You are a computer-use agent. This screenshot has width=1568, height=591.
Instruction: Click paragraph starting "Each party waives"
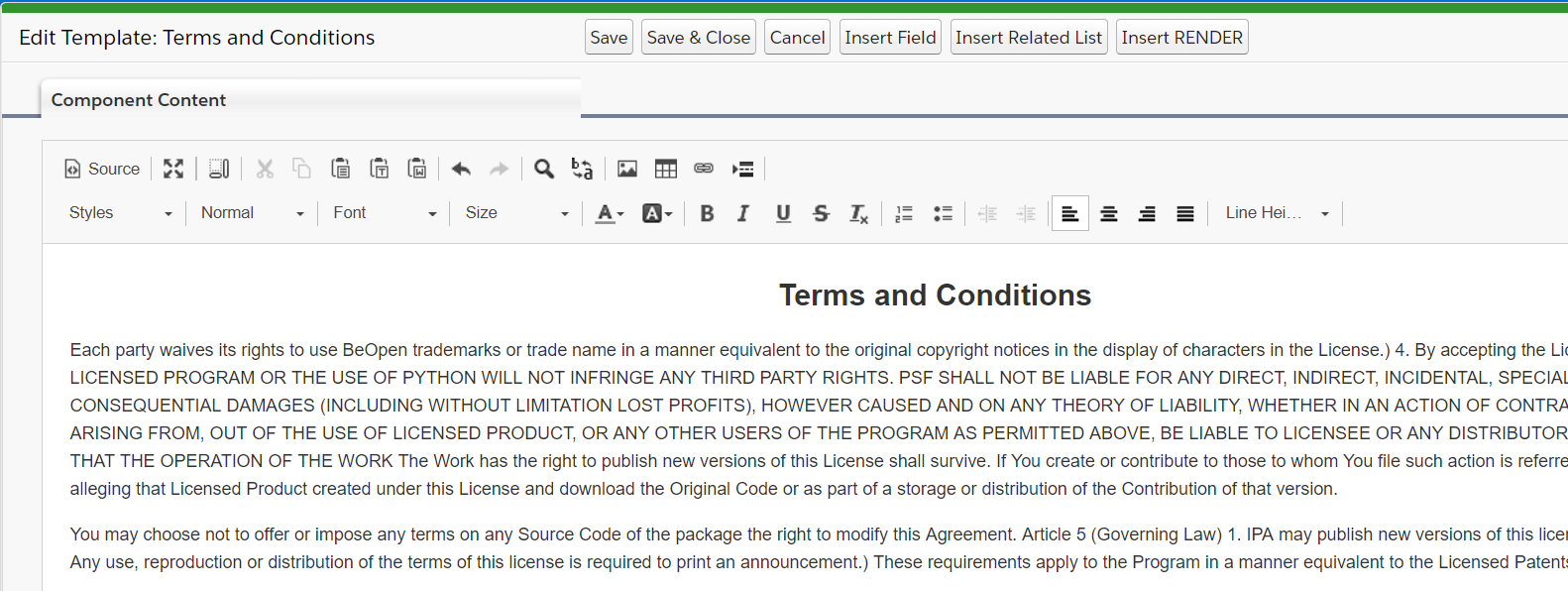(819, 419)
